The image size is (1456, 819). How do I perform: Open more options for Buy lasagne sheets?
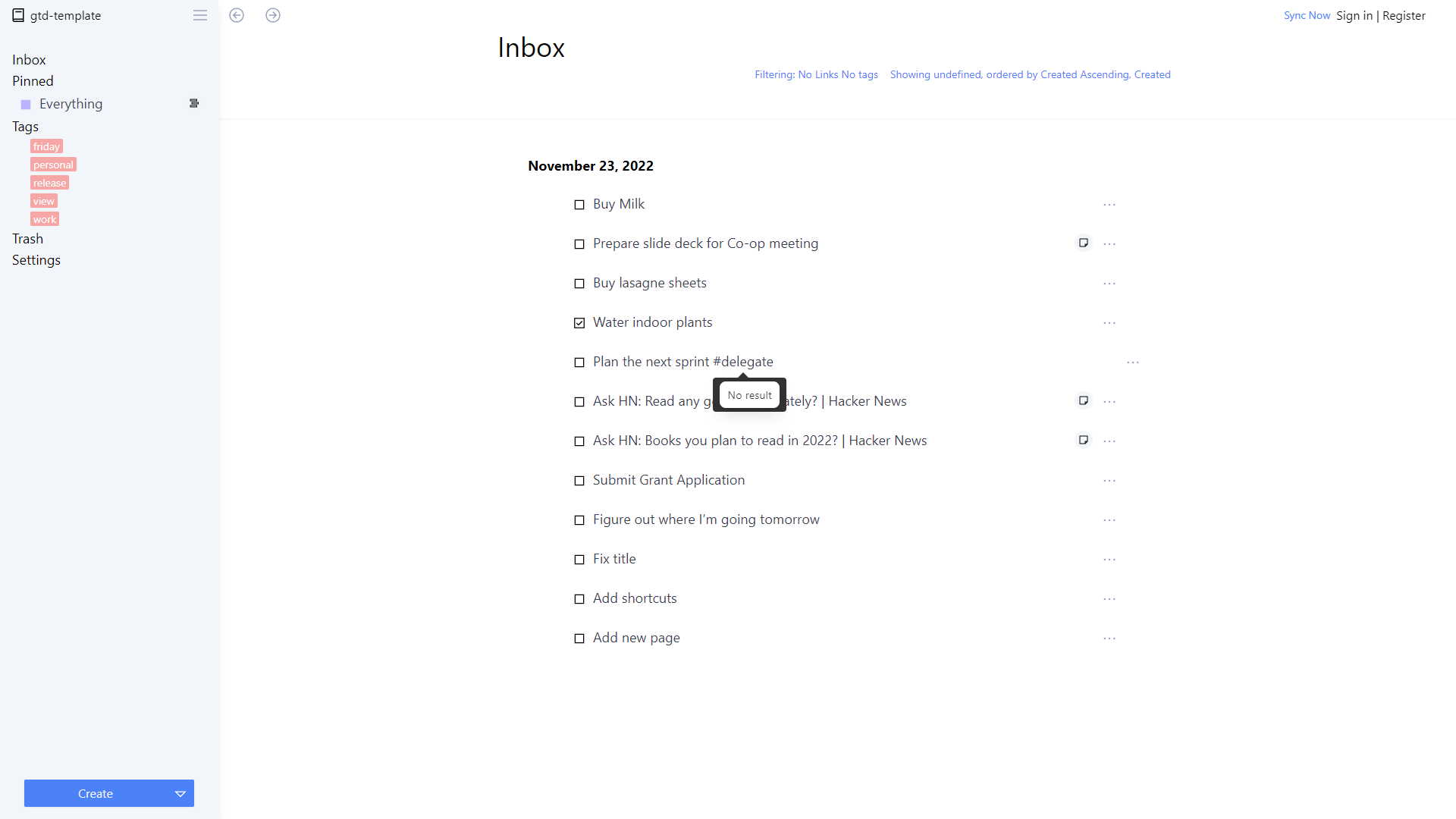[1109, 284]
